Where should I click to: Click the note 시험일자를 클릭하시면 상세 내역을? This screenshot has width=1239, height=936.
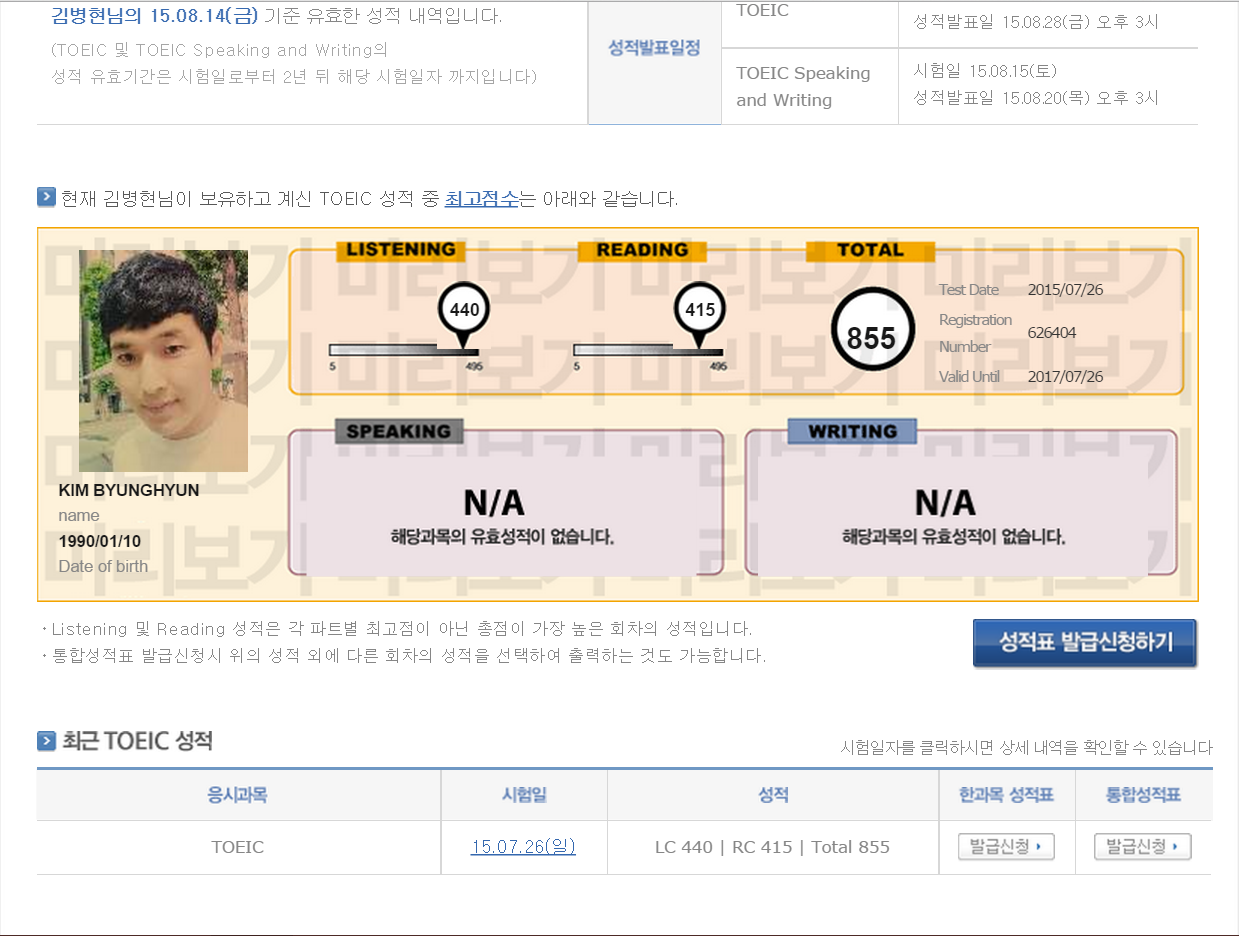coord(1027,747)
